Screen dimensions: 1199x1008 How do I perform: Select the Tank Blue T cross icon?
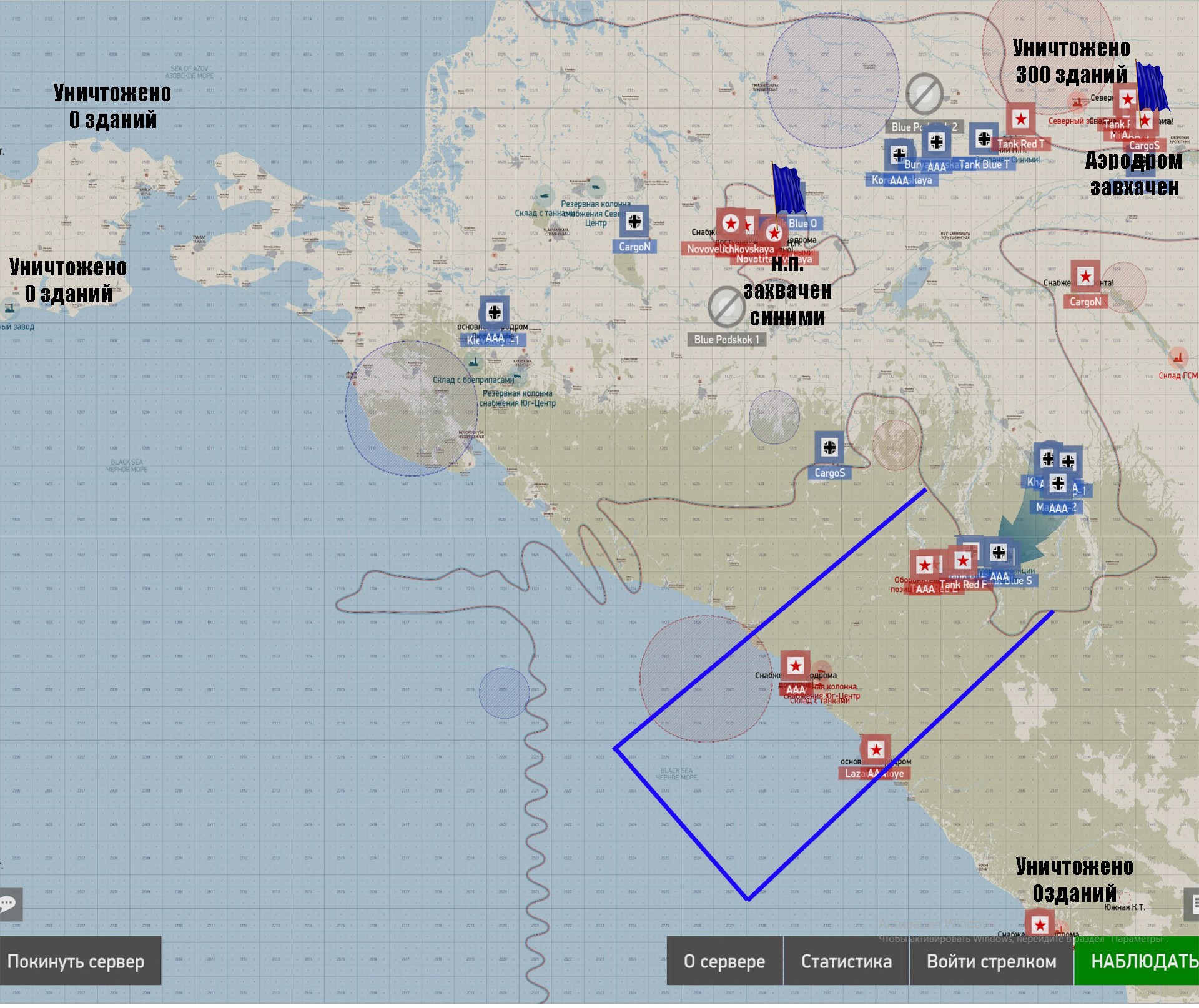[x=984, y=139]
